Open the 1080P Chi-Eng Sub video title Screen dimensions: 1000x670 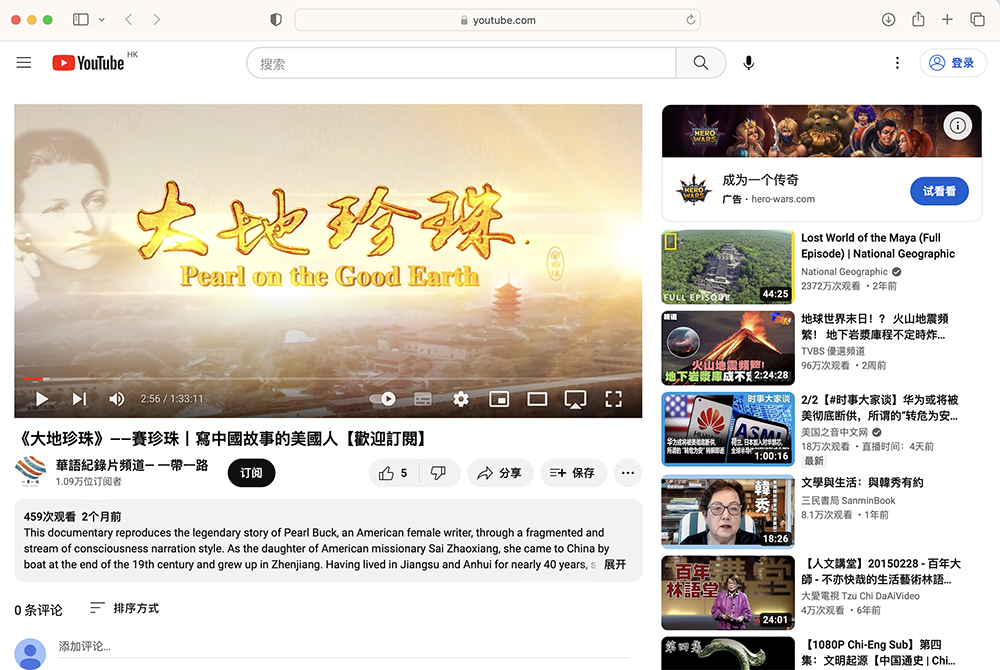click(878, 652)
